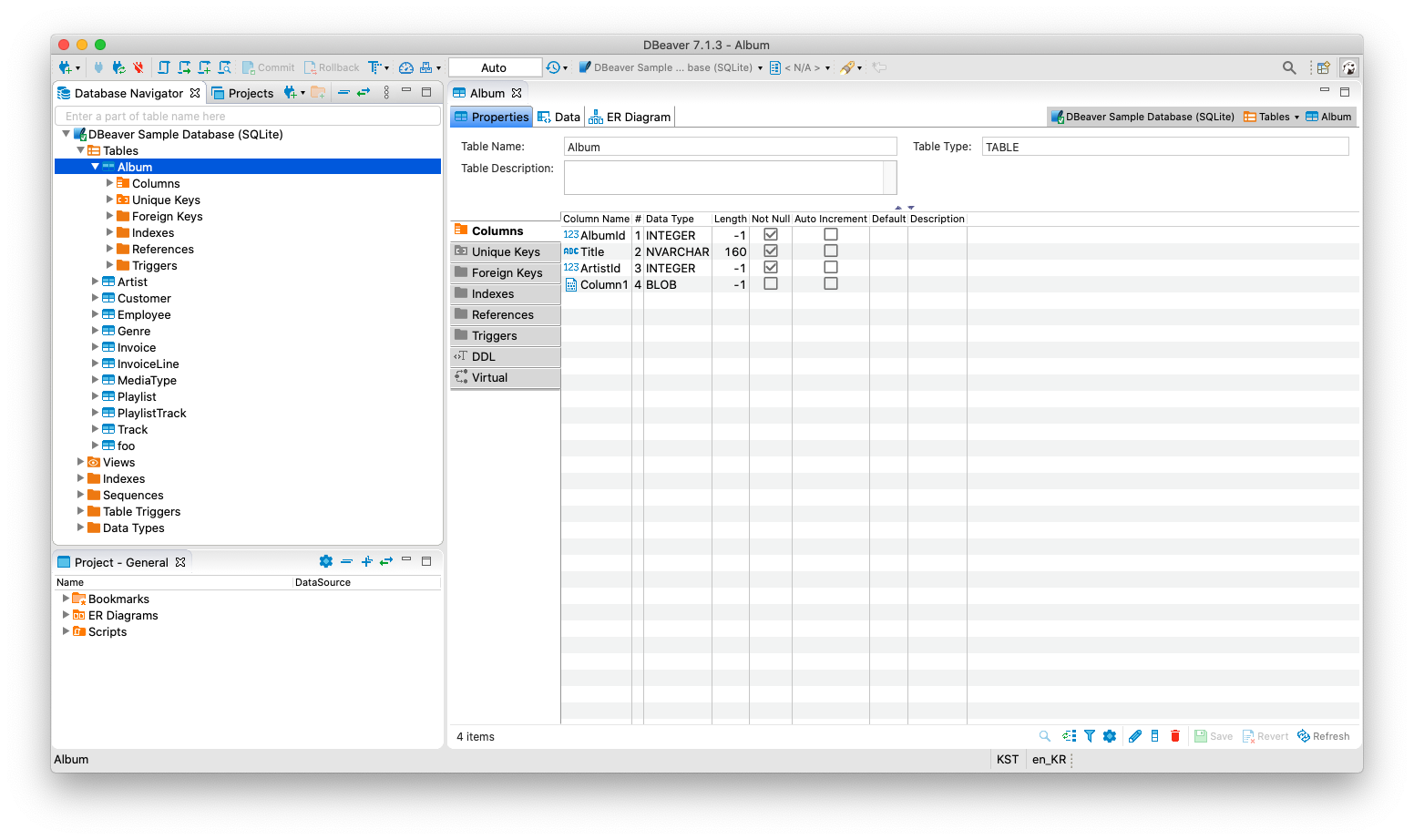The width and height of the screenshot is (1414, 840).
Task: Click the tree refresh icon before the funnel
Action: (1070, 736)
